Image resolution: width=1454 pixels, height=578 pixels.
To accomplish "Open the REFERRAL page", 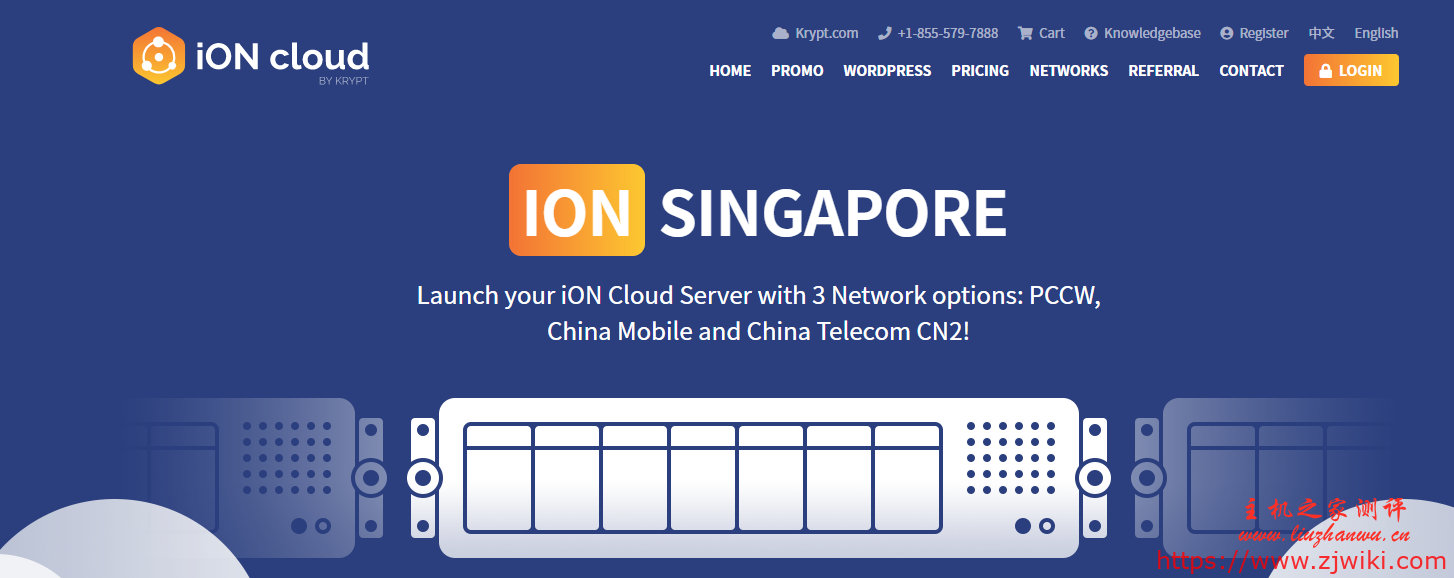I will [x=1163, y=71].
